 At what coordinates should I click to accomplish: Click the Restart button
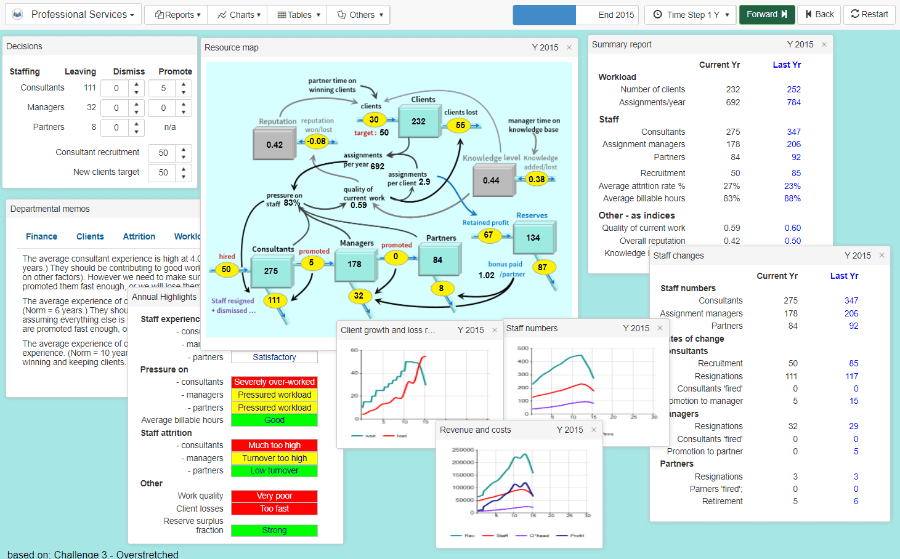click(868, 15)
